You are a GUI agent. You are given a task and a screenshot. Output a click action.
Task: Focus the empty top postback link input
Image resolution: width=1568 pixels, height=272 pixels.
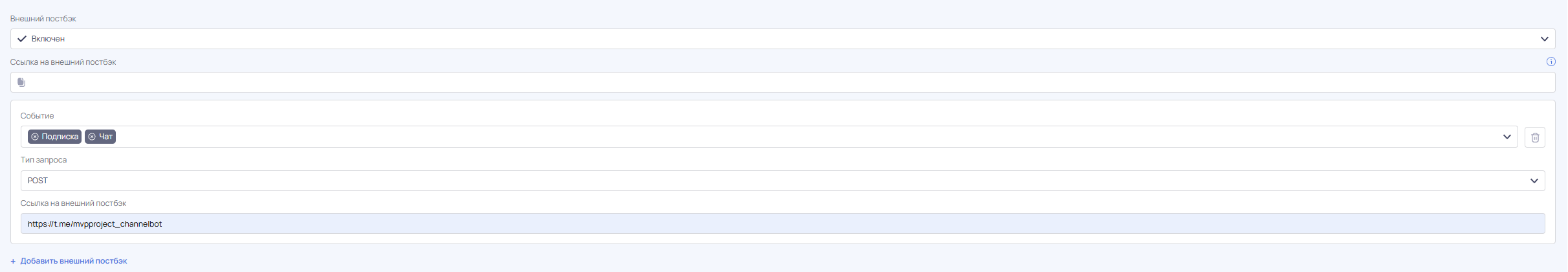click(782, 82)
